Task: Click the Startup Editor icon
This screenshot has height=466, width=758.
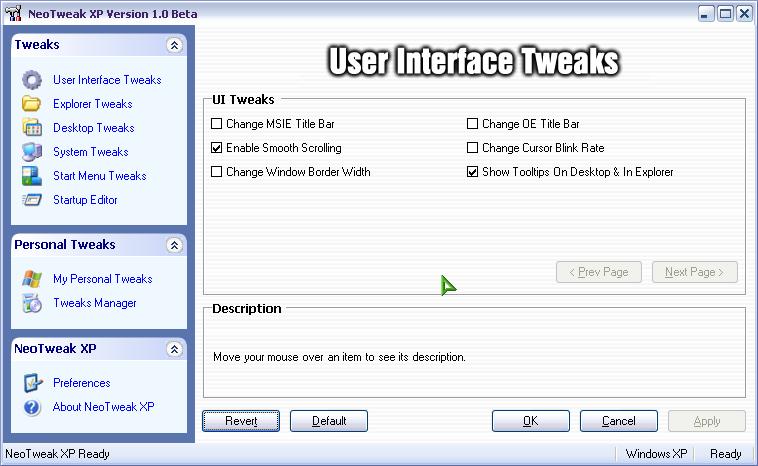Action: [32, 200]
